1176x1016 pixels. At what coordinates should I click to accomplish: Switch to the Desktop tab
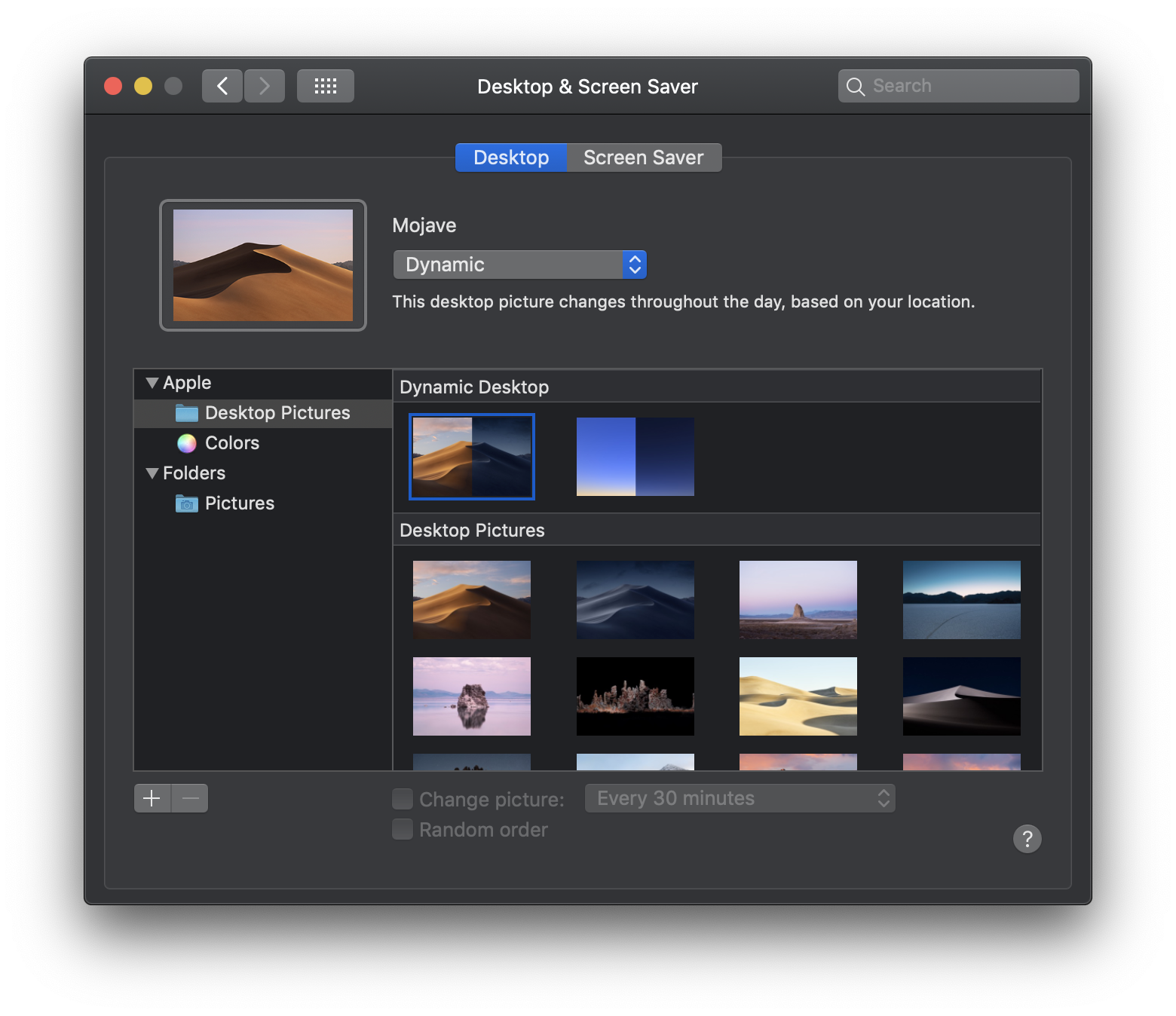pos(511,158)
